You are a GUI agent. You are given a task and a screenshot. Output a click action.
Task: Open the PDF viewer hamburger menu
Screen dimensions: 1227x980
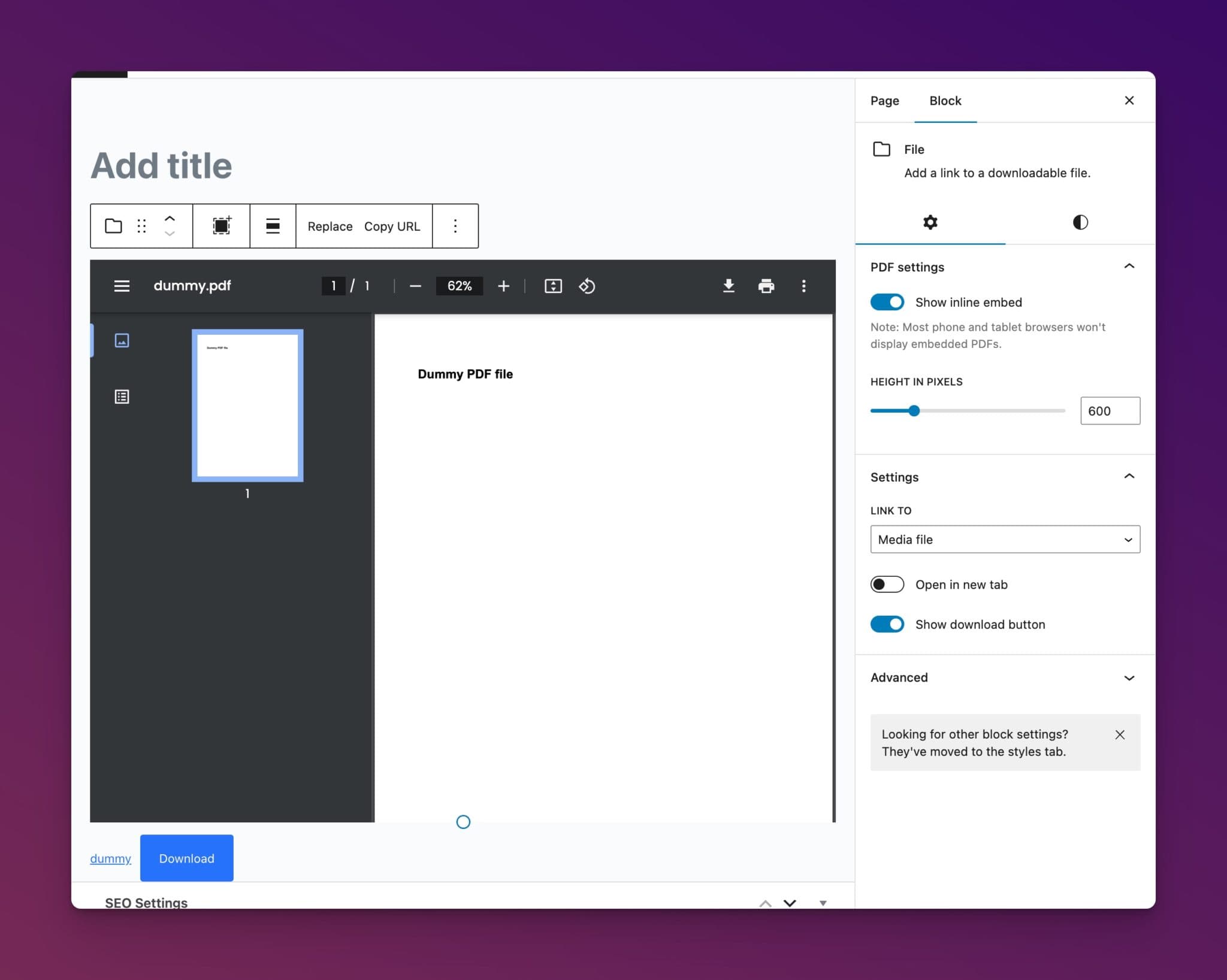coord(122,286)
